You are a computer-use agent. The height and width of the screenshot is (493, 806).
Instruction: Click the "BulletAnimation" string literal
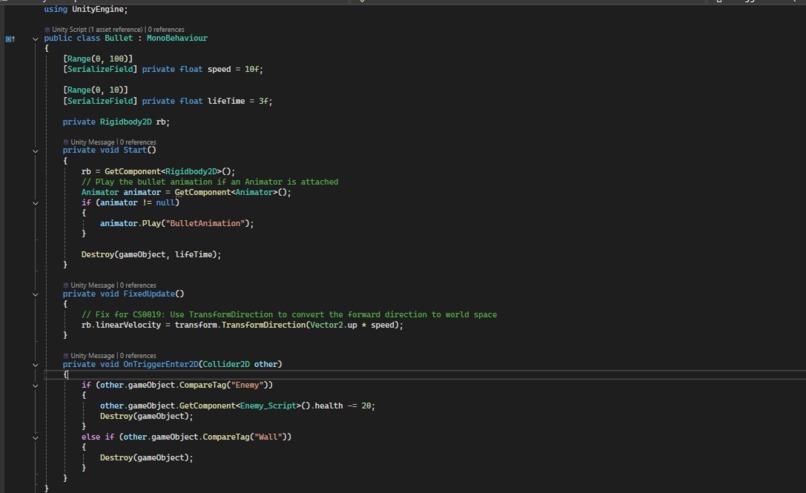tap(205, 223)
